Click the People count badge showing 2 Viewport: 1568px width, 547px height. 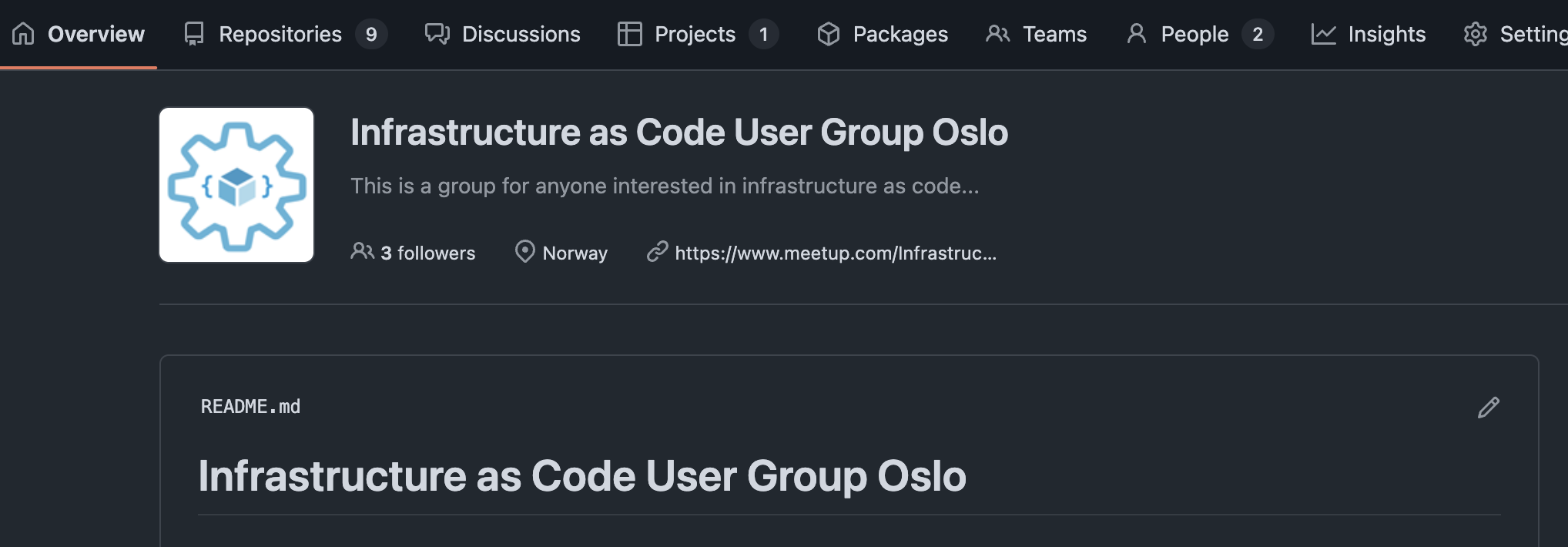(1257, 34)
